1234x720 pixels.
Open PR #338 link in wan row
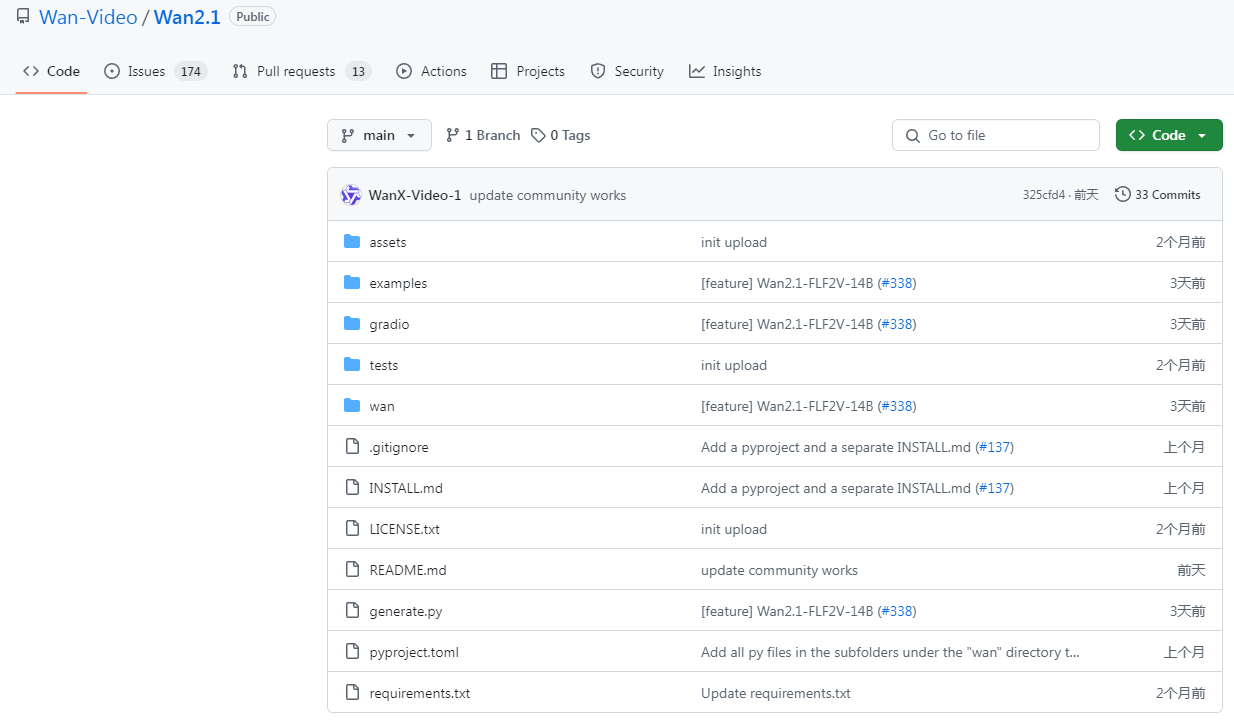[897, 406]
